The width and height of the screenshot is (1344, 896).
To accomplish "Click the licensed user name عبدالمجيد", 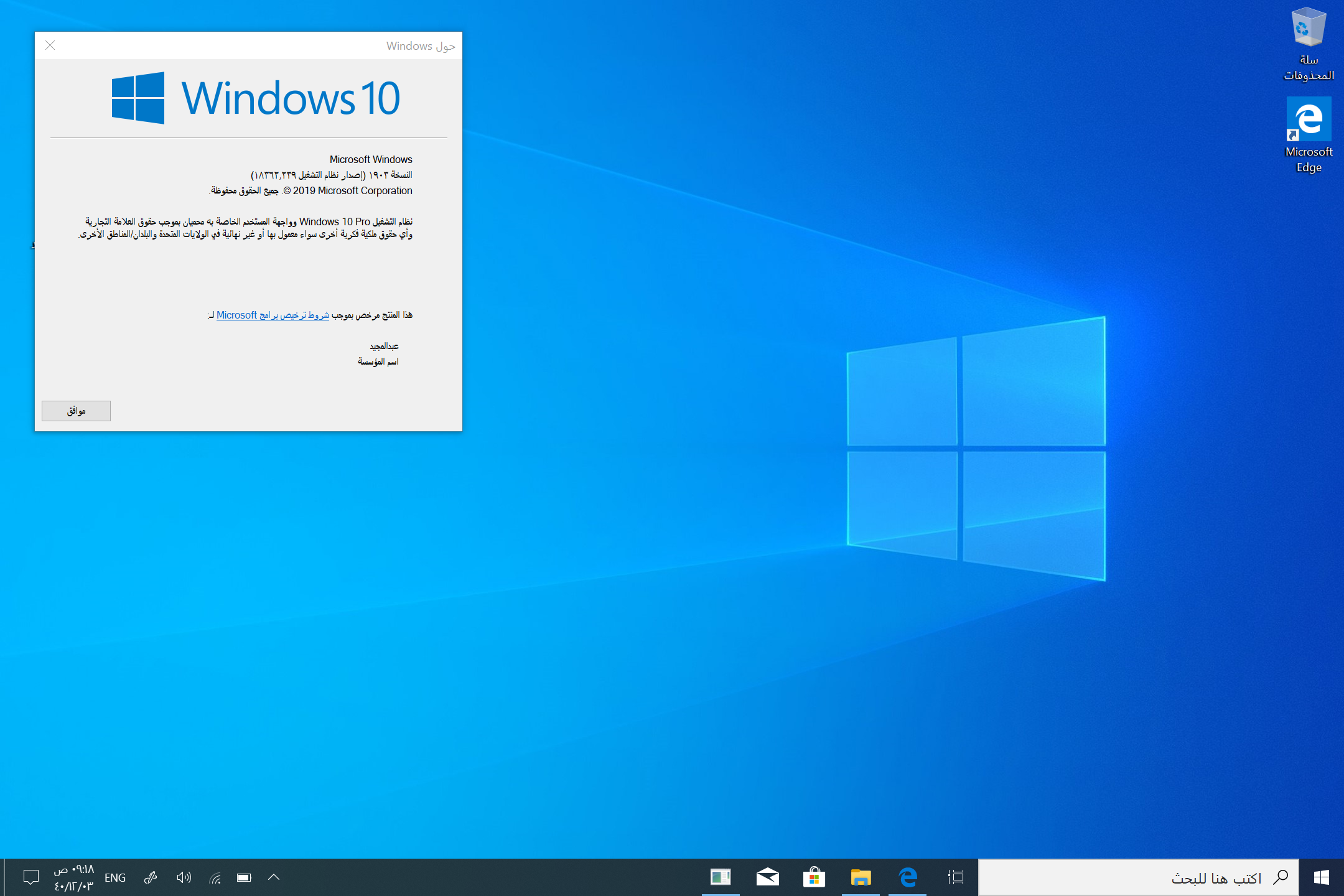I will click(384, 346).
